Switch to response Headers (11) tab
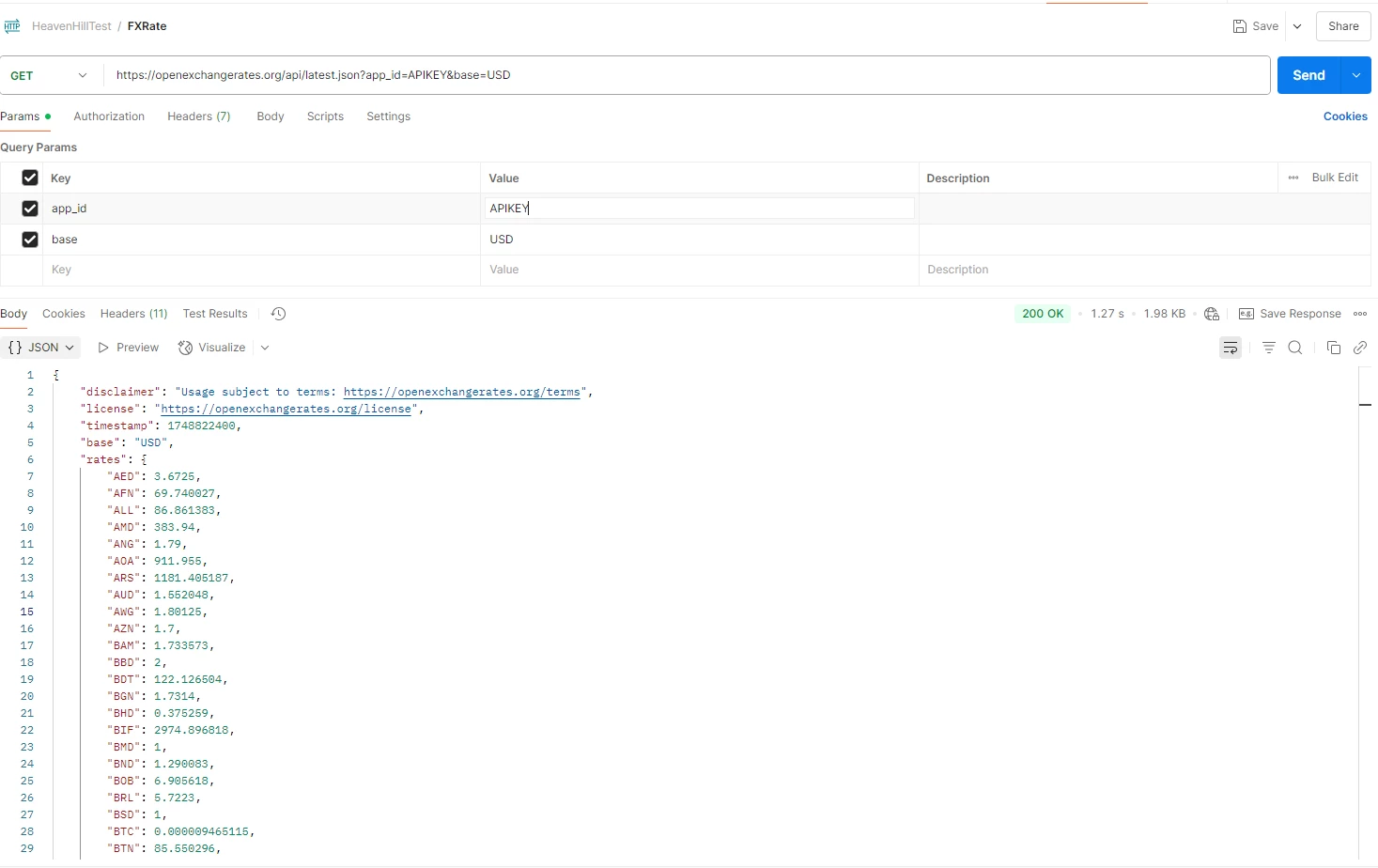This screenshot has height=868, width=1378. pyautogui.click(x=133, y=314)
